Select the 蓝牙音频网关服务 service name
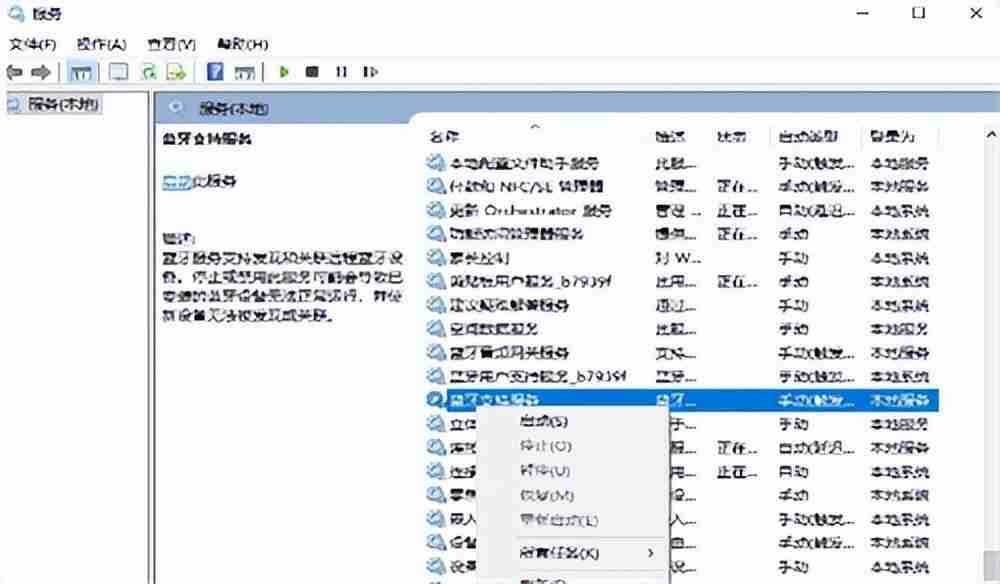Image resolution: width=1000 pixels, height=584 pixels. click(x=509, y=353)
